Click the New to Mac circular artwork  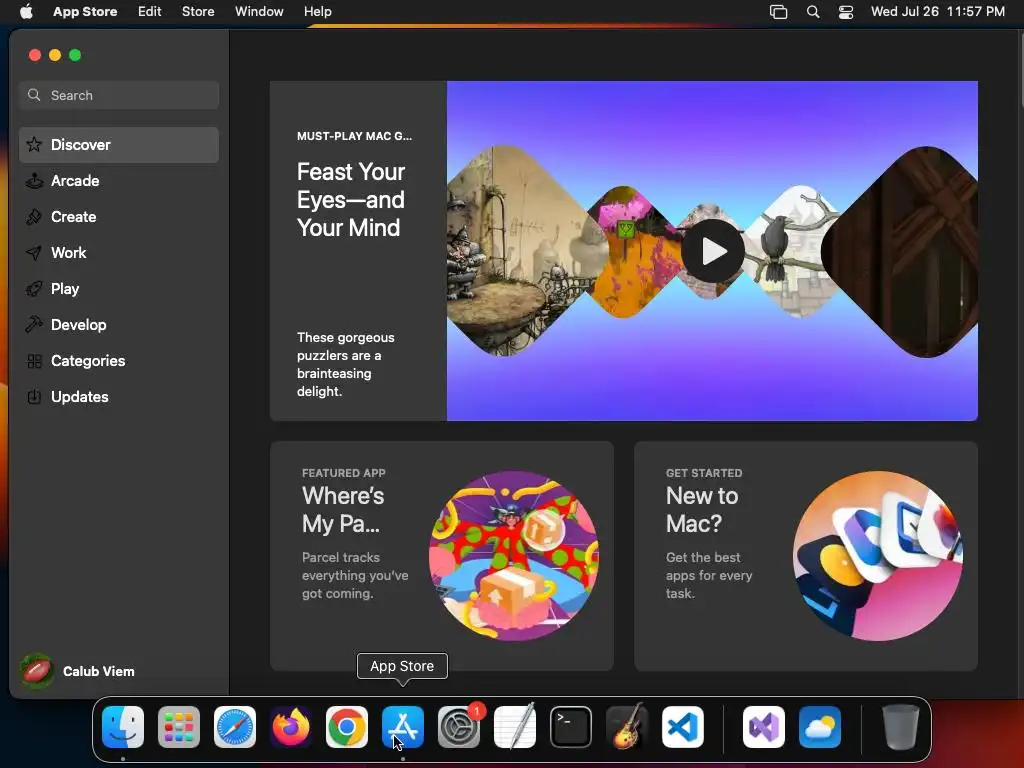[878, 556]
